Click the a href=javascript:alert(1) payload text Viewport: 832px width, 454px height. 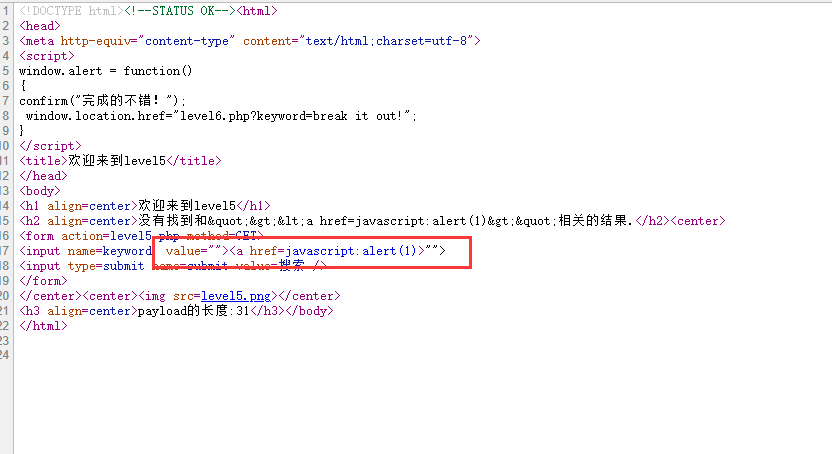click(327, 251)
